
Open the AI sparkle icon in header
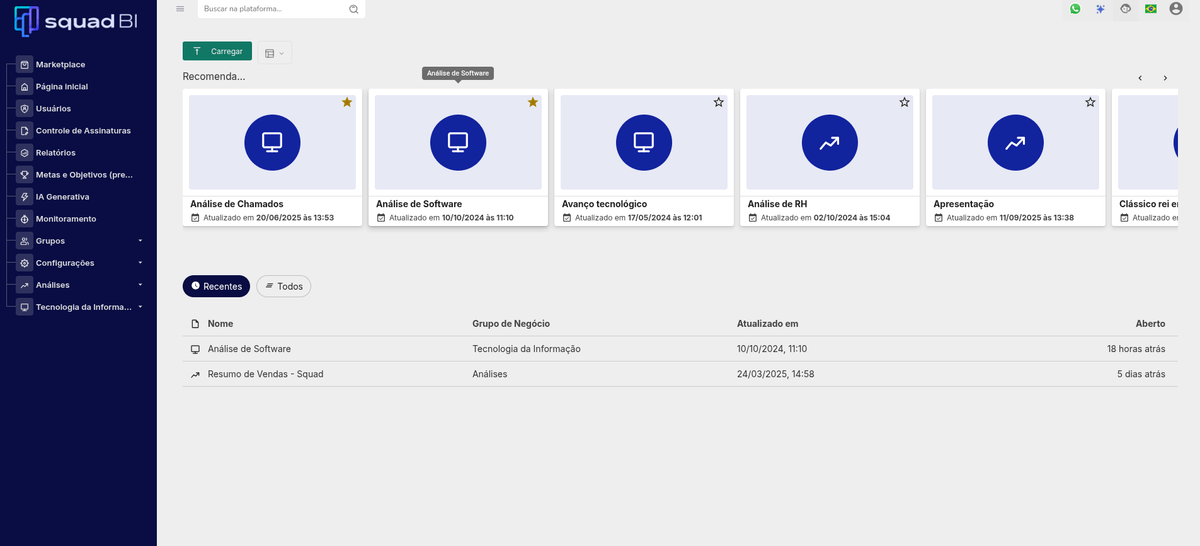point(1100,9)
